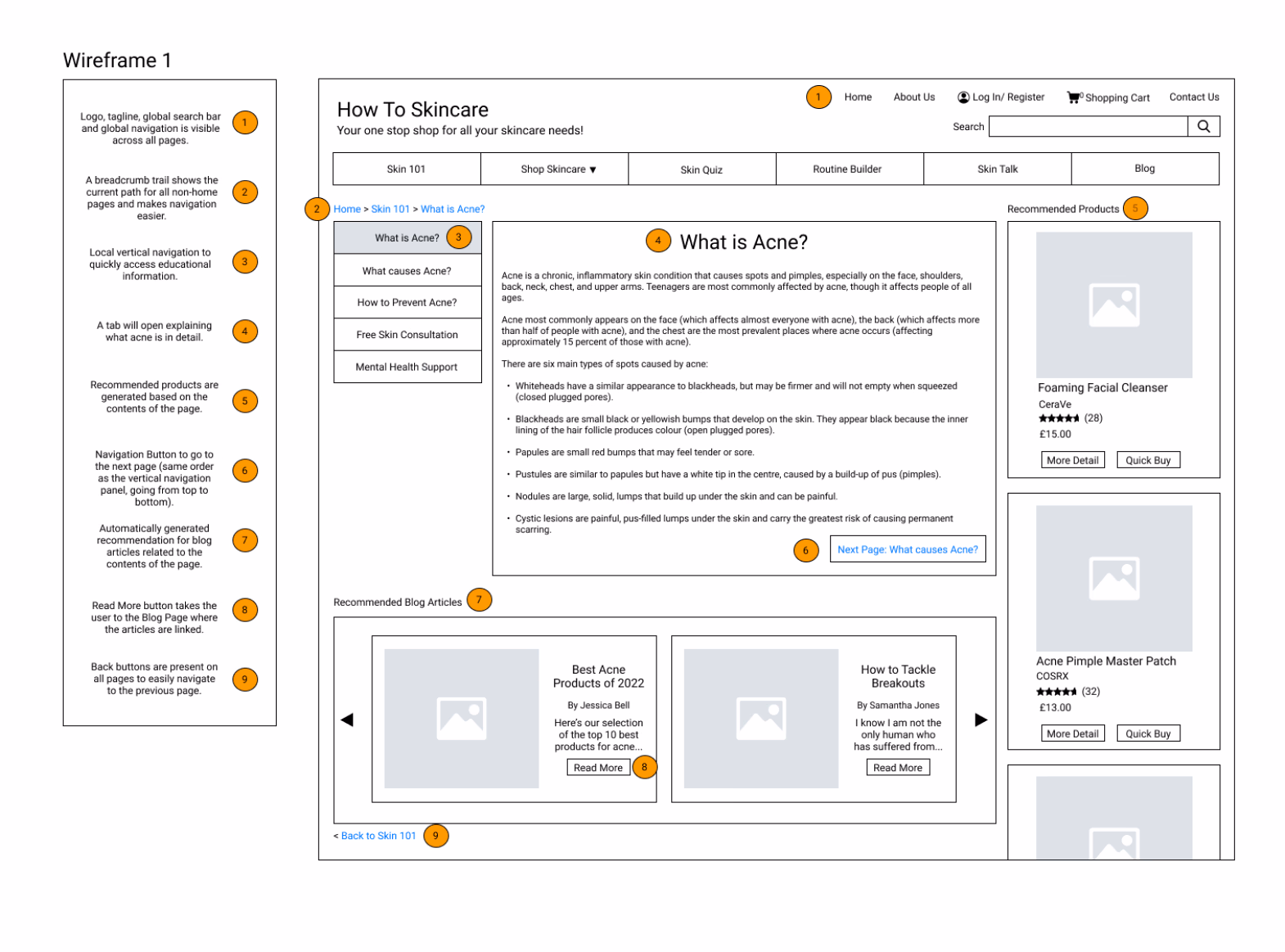Click Foaming Facial Cleanser product image

1114,305
